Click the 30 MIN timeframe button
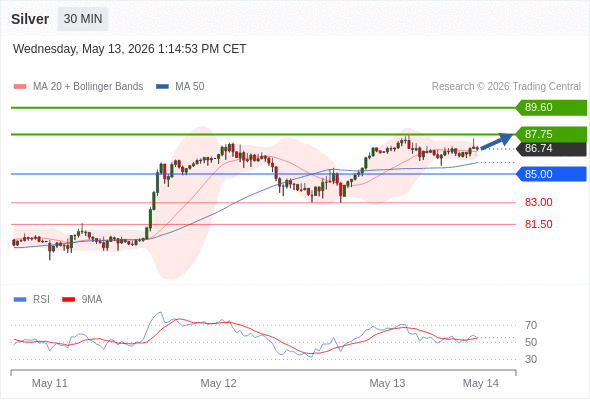 83,19
